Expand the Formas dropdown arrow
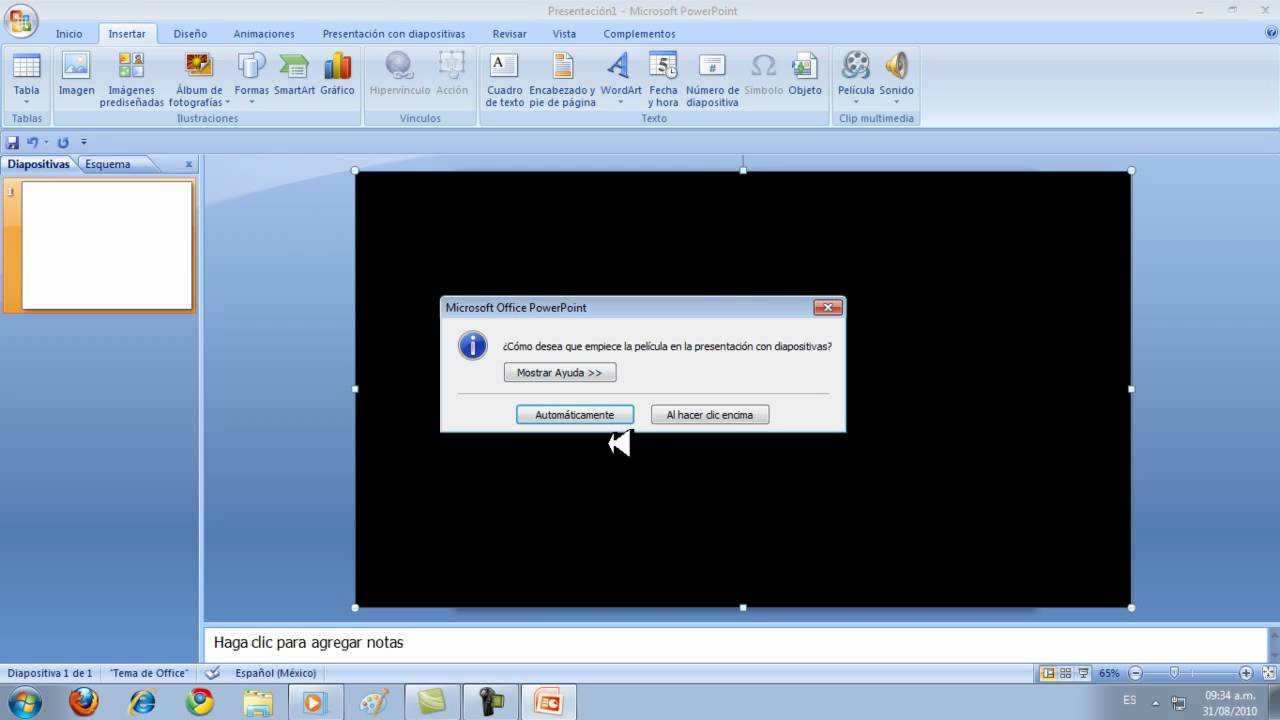This screenshot has height=720, width=1280. coord(251,102)
